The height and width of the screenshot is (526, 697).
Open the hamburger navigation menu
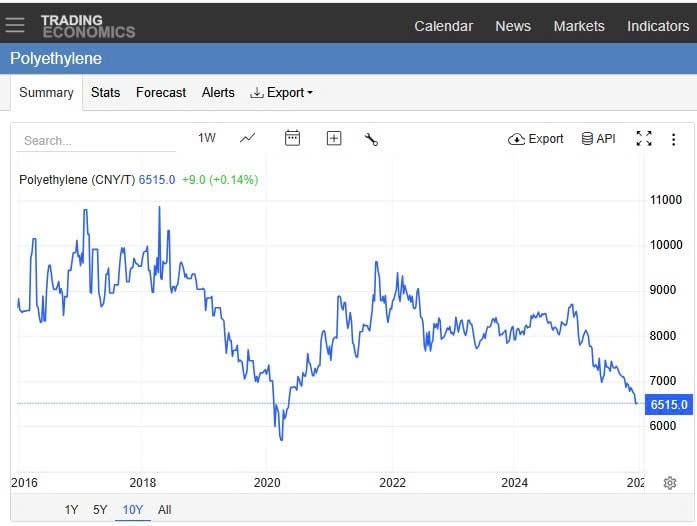coord(15,25)
